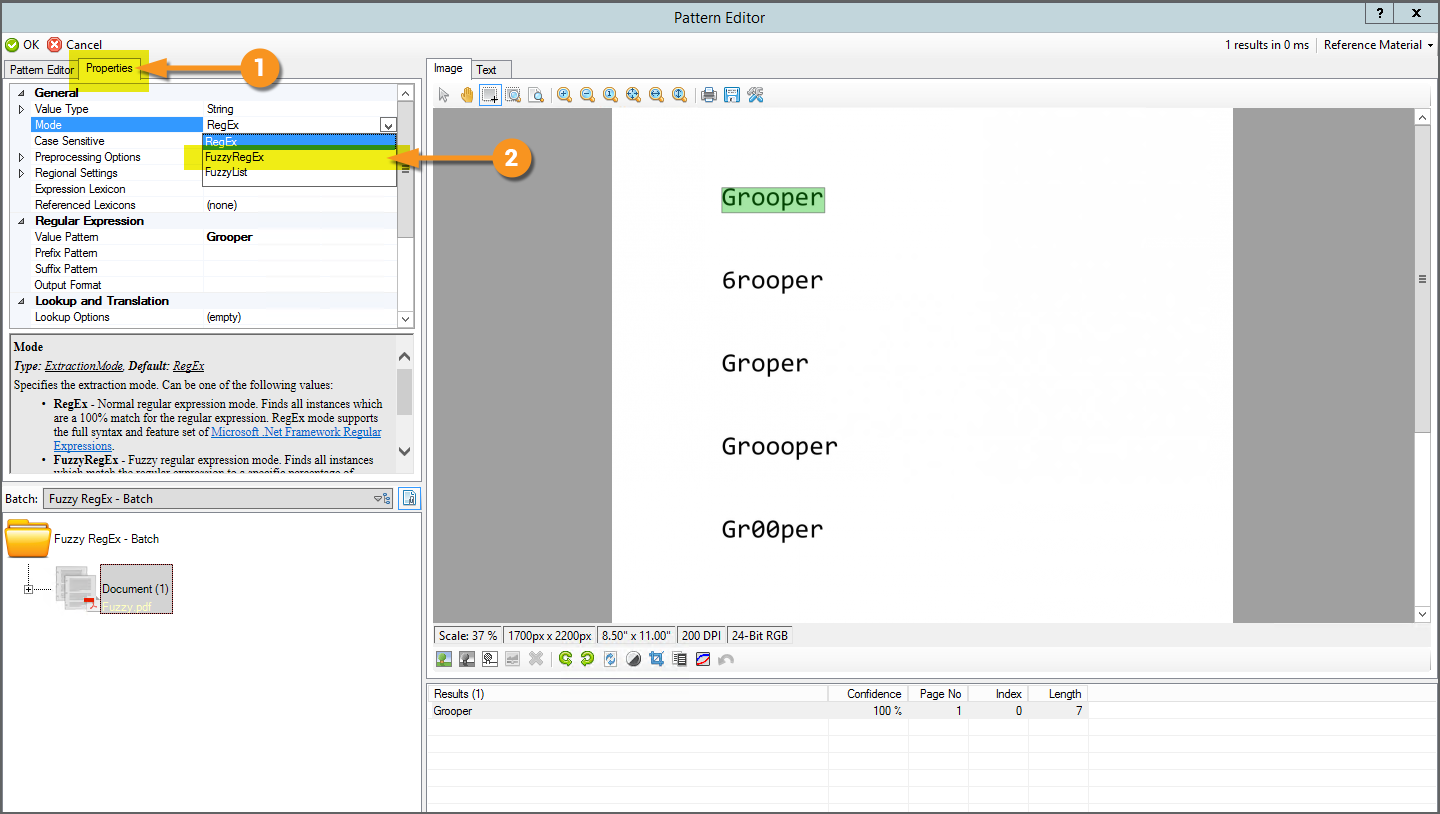
Task: Sort results by Confidence column header
Action: [868, 694]
